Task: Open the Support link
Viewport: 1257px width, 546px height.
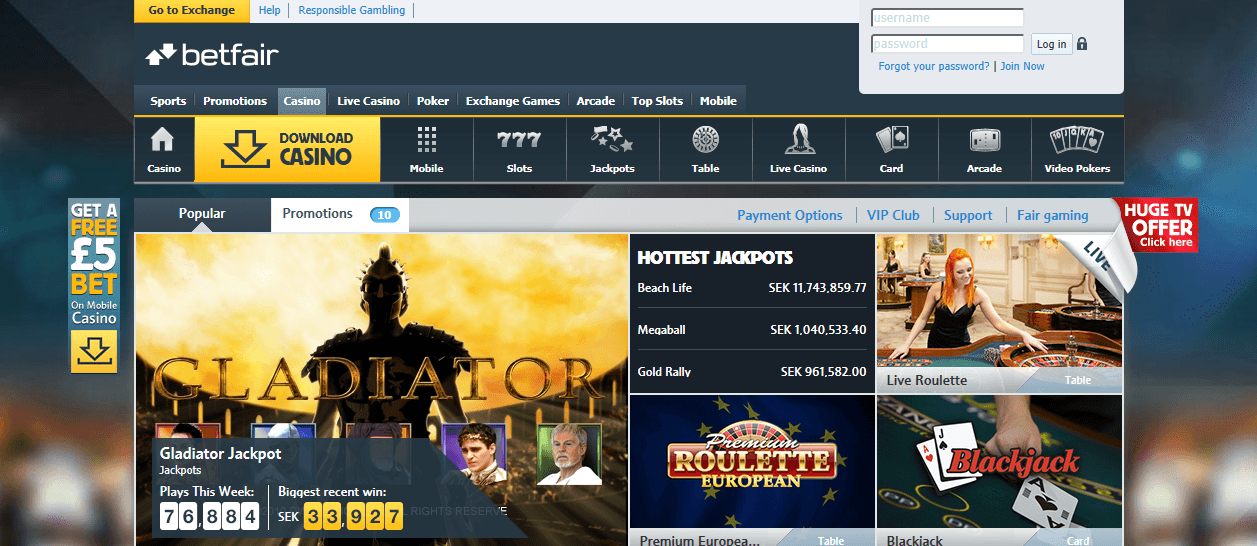Action: [x=968, y=215]
